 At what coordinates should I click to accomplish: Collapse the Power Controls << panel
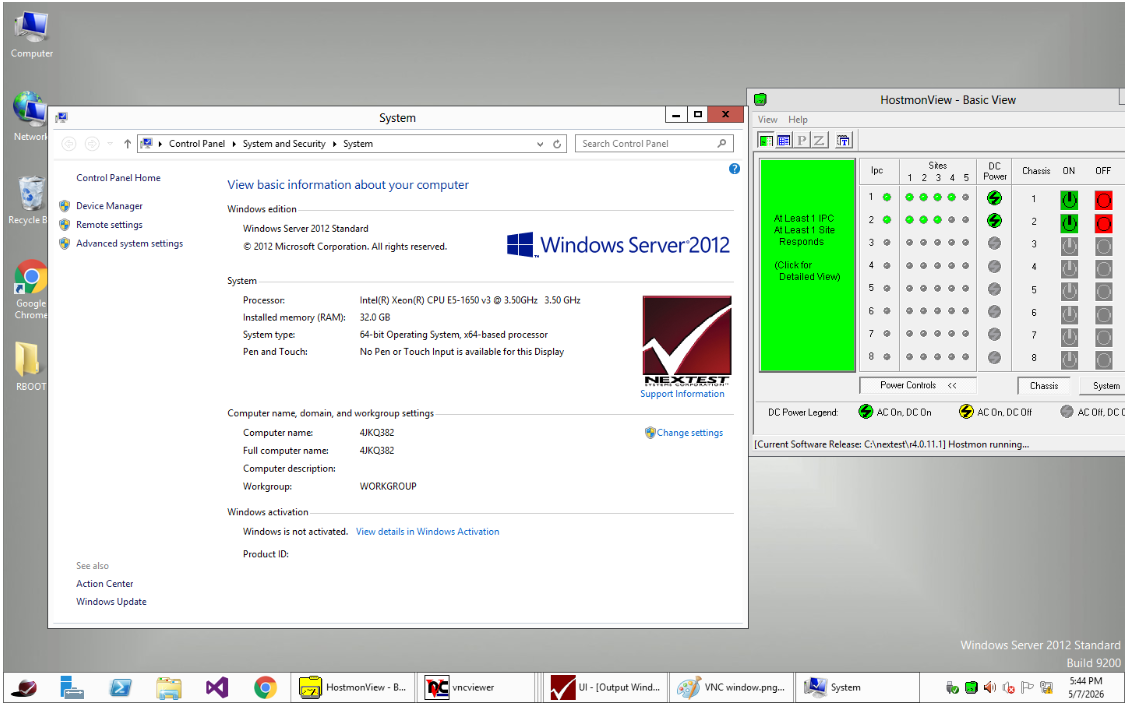(918, 385)
